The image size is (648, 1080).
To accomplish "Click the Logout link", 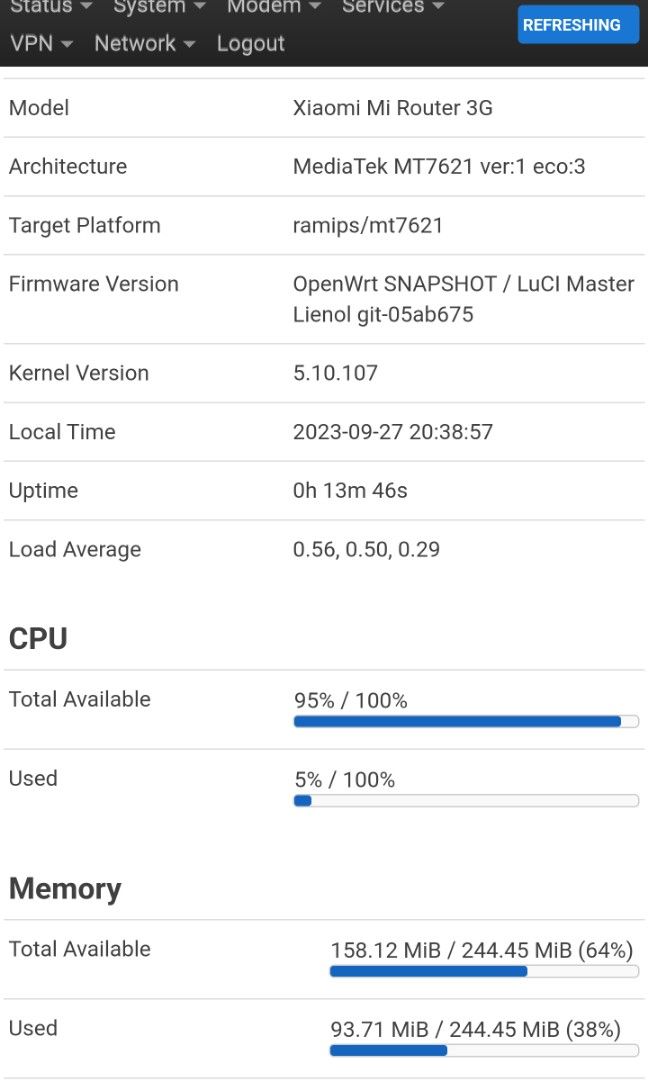I will tap(250, 44).
